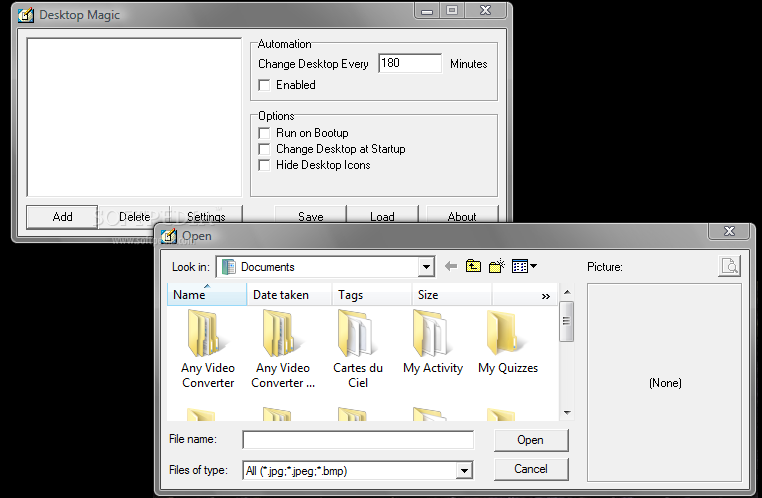
Task: Select the Any Video Converter folder
Action: click(x=208, y=349)
